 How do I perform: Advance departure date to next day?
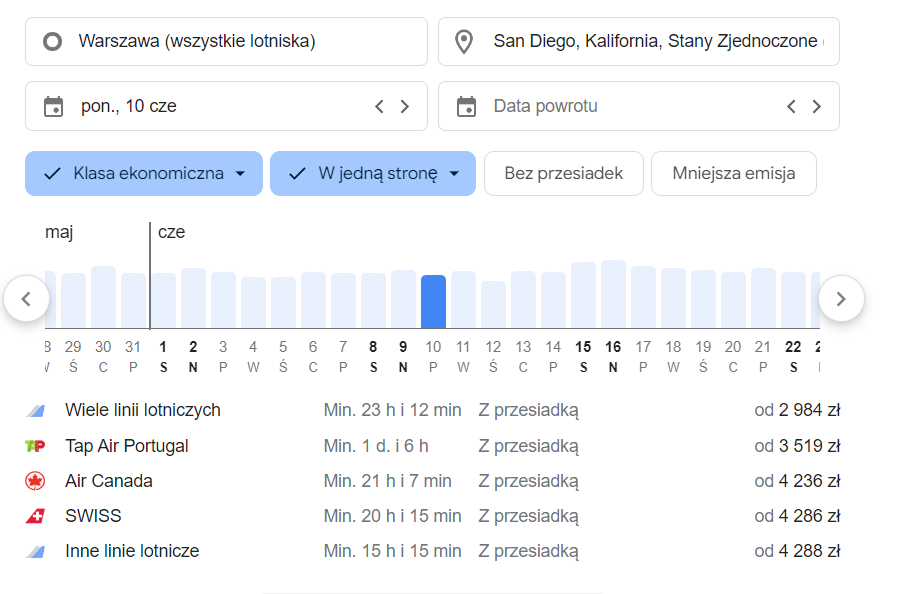tap(405, 106)
